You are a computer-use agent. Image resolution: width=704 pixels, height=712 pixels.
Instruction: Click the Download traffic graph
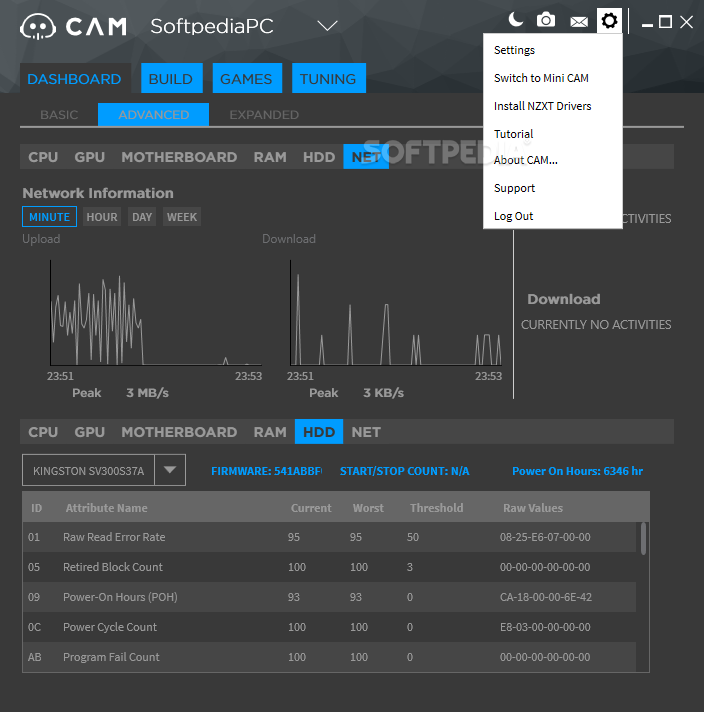pyautogui.click(x=396, y=312)
